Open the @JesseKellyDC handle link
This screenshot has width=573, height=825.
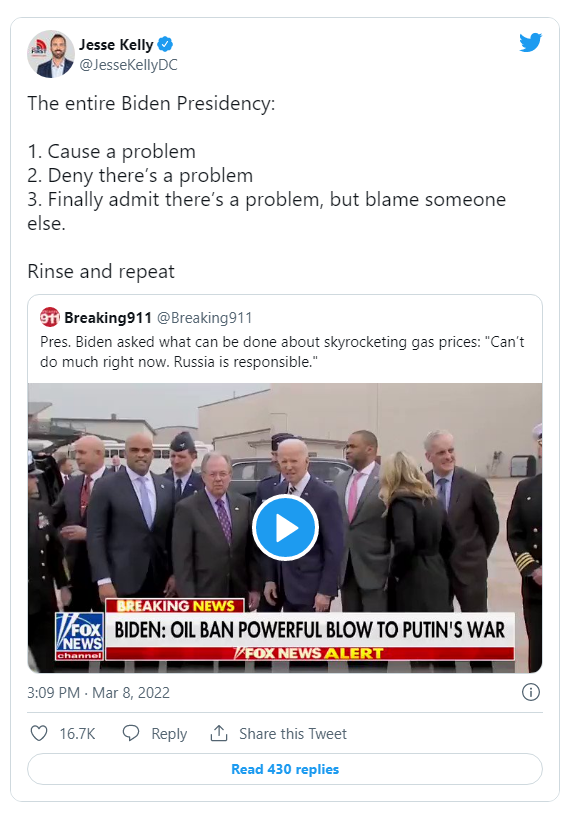(x=128, y=65)
